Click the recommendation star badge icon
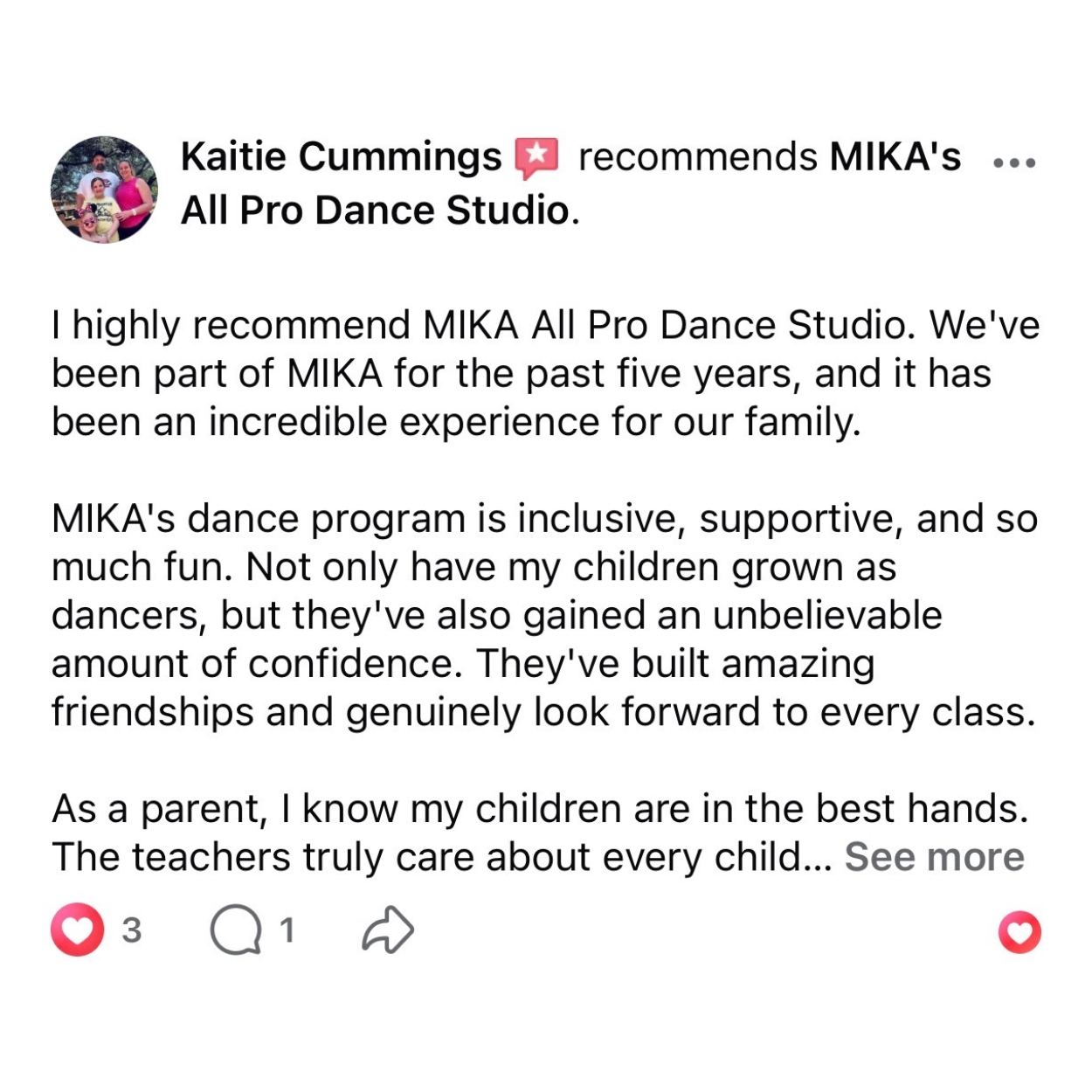 click(x=536, y=158)
